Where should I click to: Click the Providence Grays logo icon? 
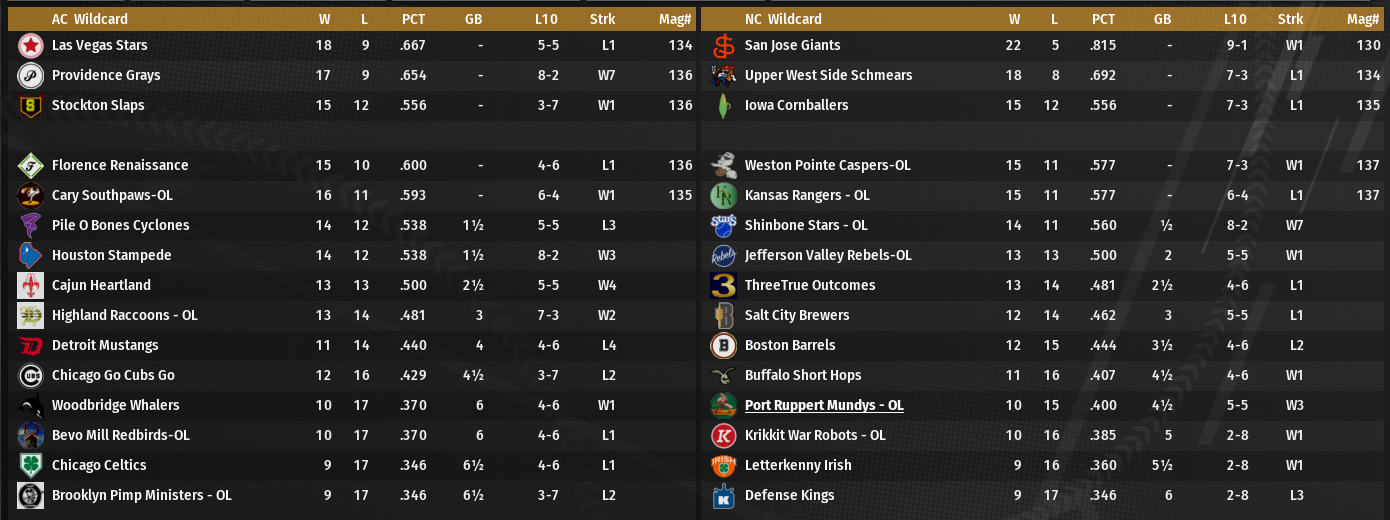coord(30,75)
